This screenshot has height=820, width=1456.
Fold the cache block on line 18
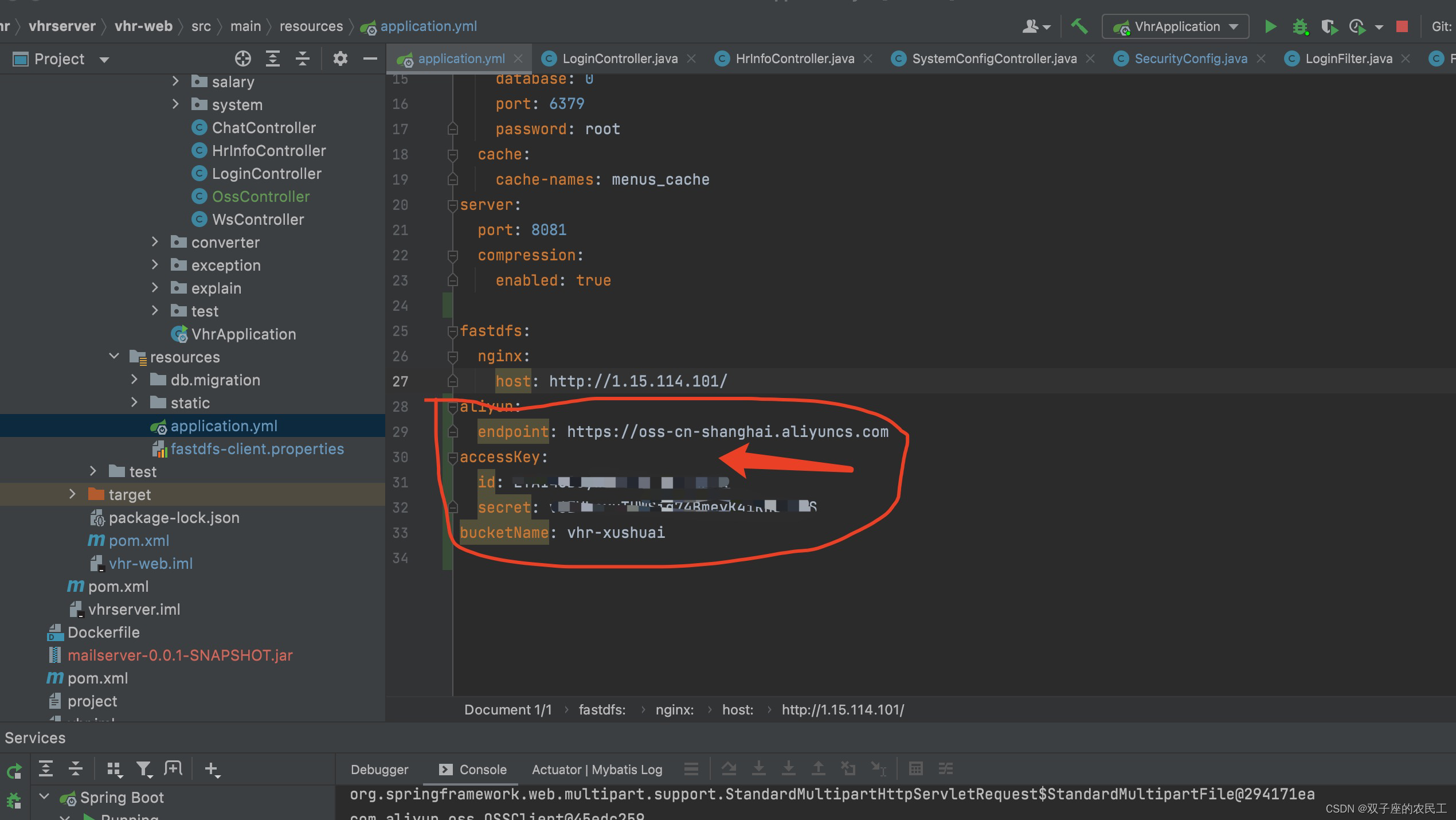(452, 155)
